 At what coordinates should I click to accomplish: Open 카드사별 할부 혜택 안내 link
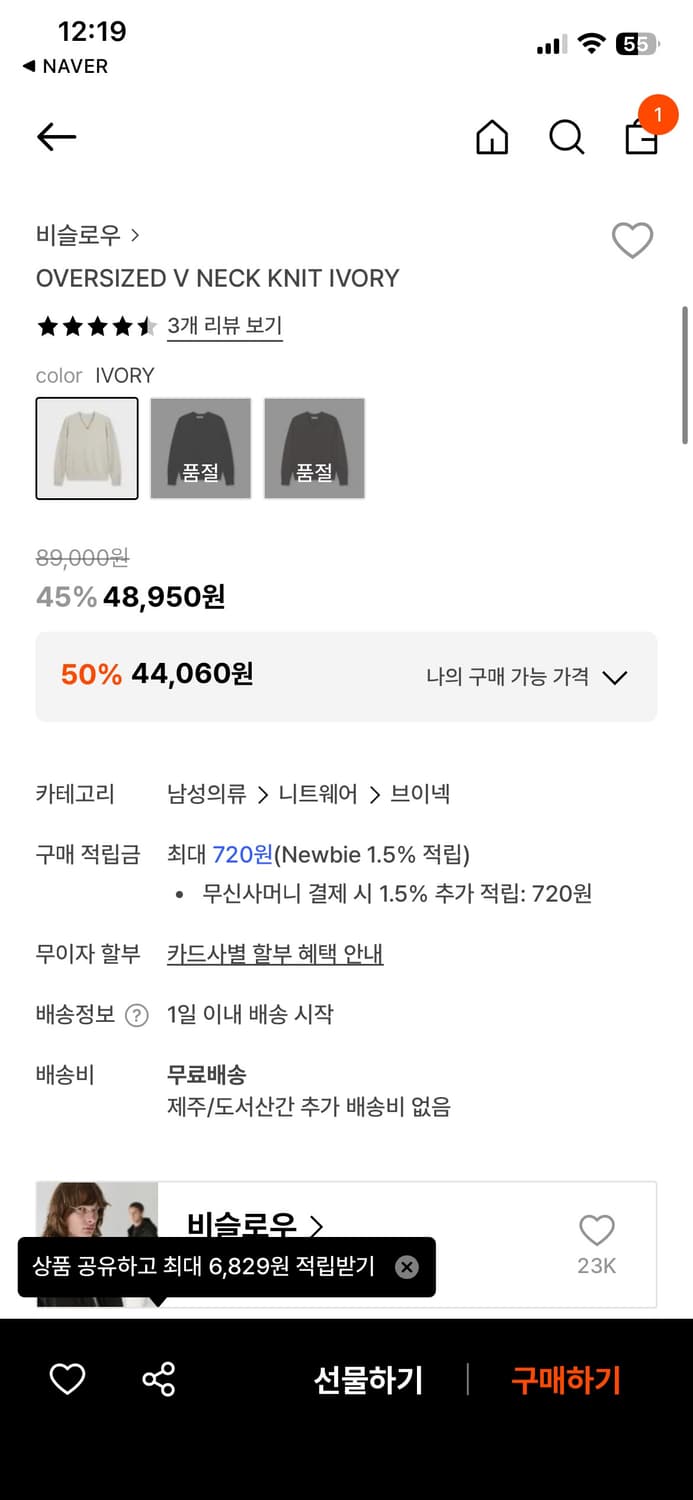275,953
